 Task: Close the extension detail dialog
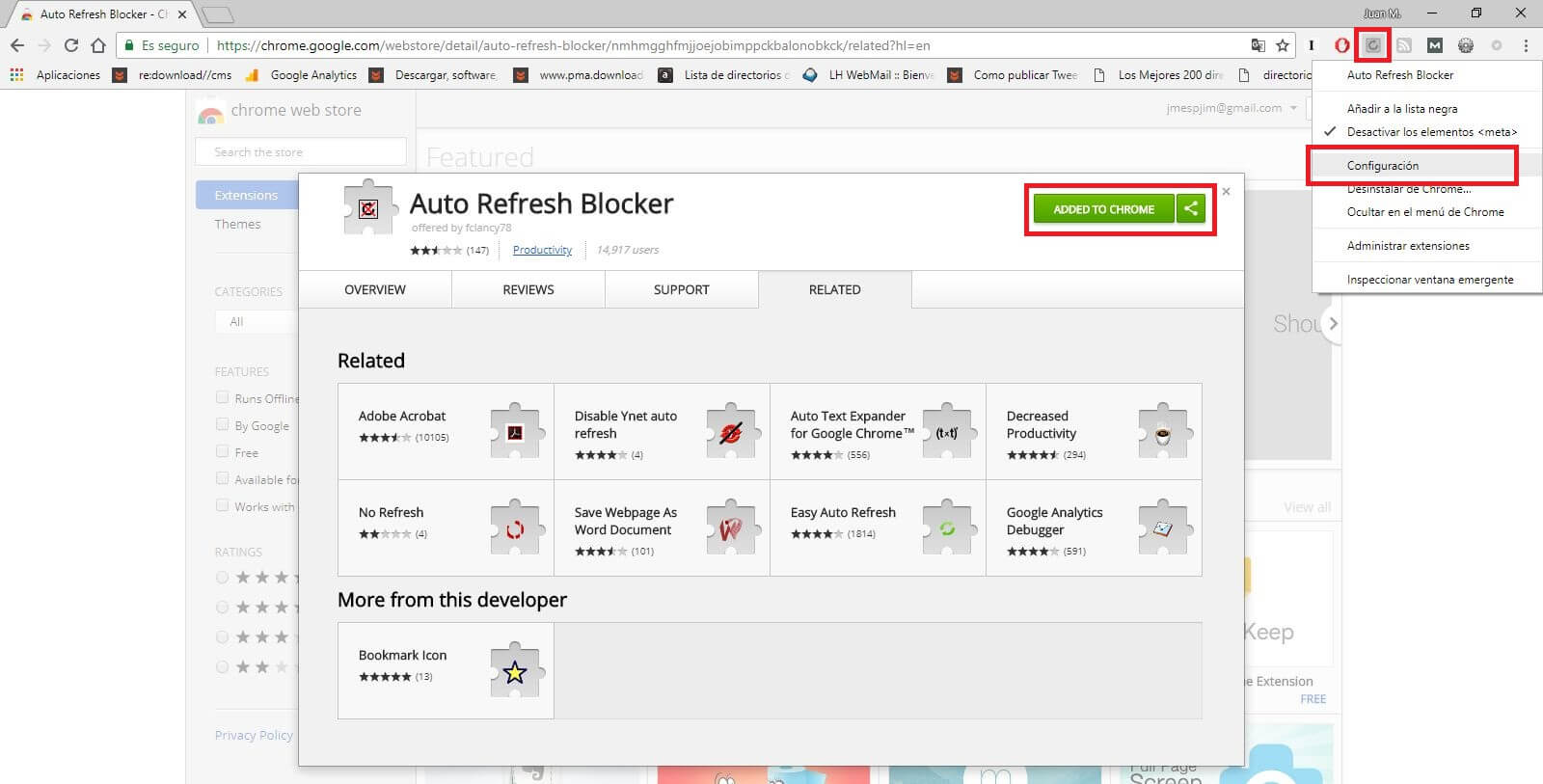click(x=1227, y=191)
